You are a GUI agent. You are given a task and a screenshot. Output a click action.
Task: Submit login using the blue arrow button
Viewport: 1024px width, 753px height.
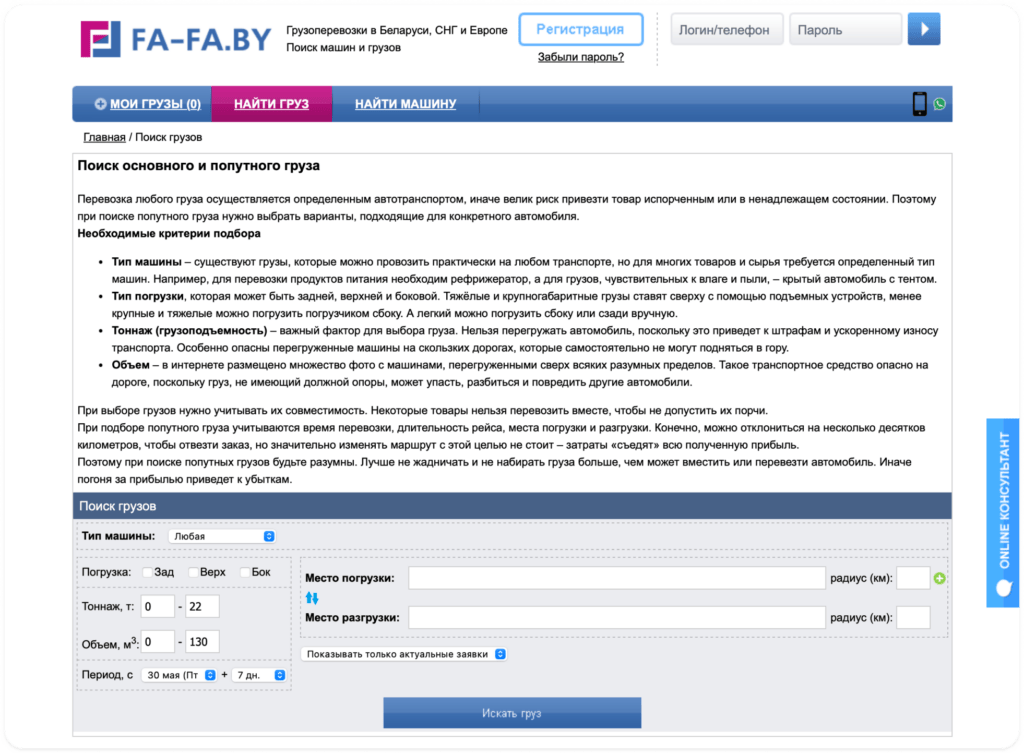click(923, 29)
